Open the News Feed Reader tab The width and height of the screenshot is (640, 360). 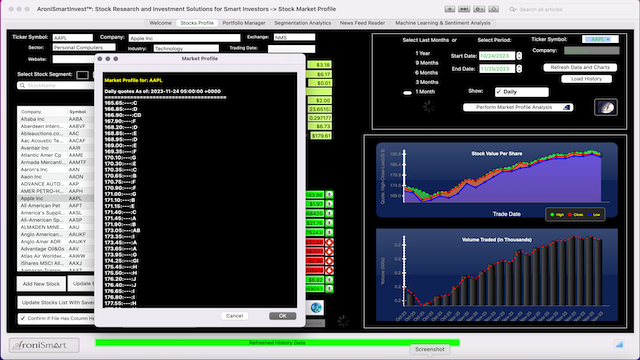(x=362, y=23)
